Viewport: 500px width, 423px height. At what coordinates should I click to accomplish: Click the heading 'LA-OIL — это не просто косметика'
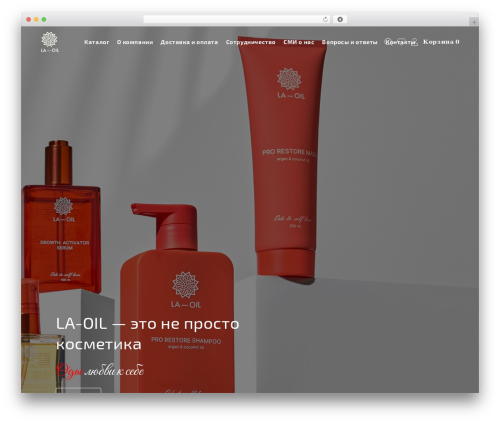(x=147, y=334)
